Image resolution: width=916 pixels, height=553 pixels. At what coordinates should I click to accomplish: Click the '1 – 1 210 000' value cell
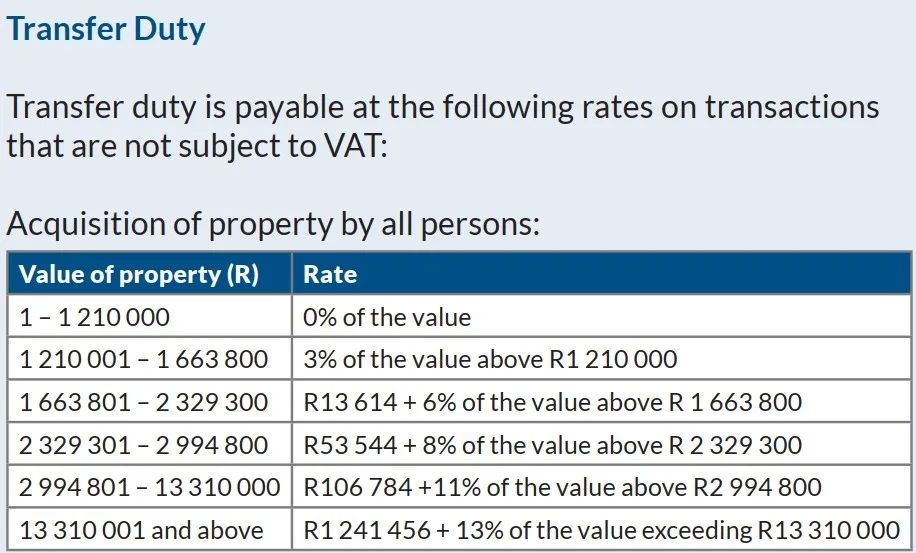pos(95,318)
